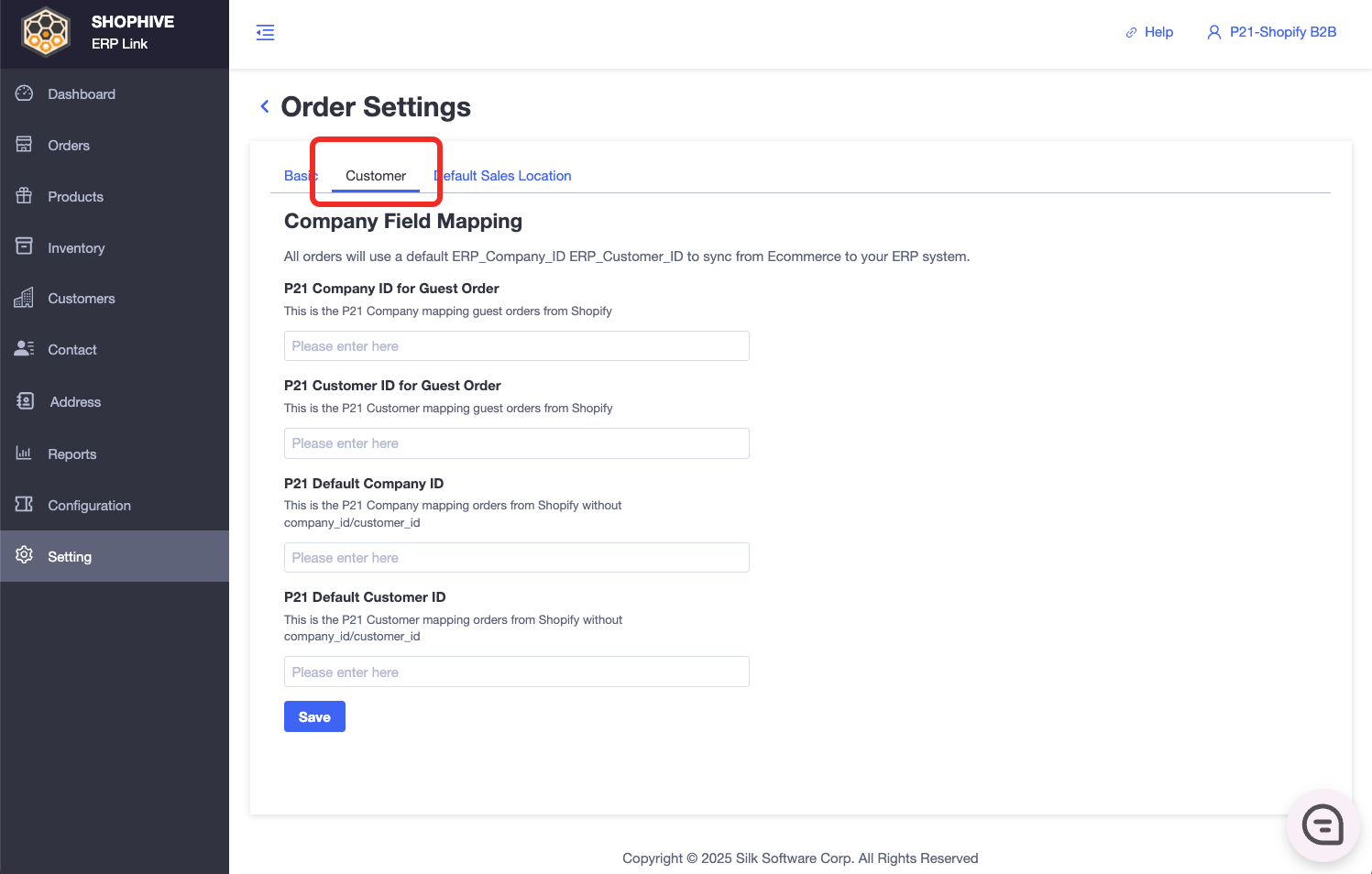Select the Customer tab
The height and width of the screenshot is (874, 1372).
[x=376, y=176]
